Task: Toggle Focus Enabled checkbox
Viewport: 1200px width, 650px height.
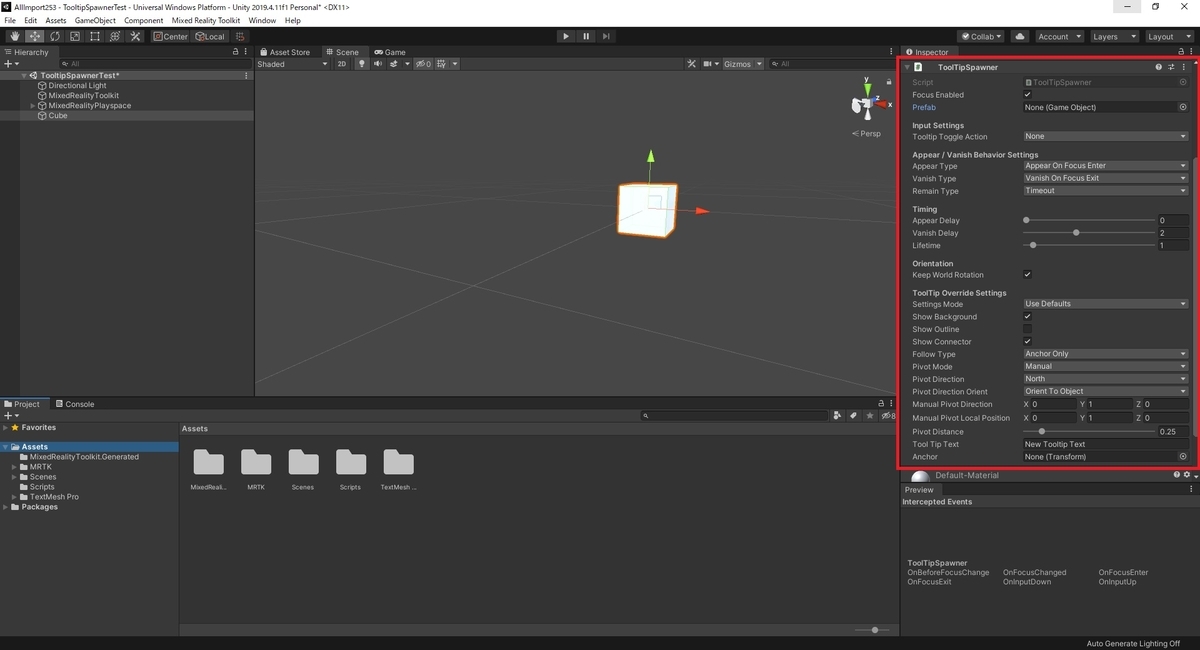Action: 1027,95
